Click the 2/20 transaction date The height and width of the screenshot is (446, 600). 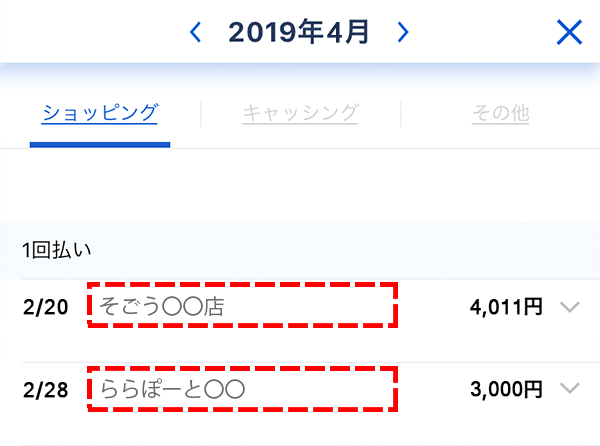click(45, 307)
